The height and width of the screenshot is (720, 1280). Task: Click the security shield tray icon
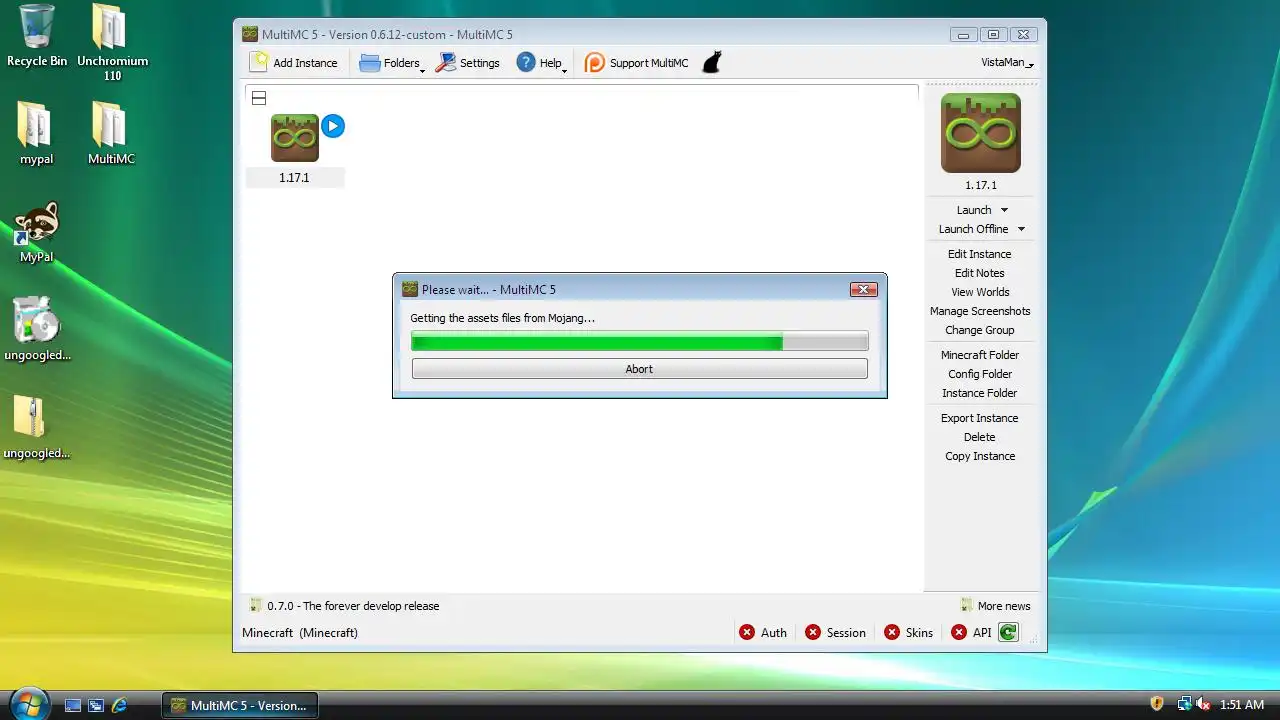(1157, 704)
